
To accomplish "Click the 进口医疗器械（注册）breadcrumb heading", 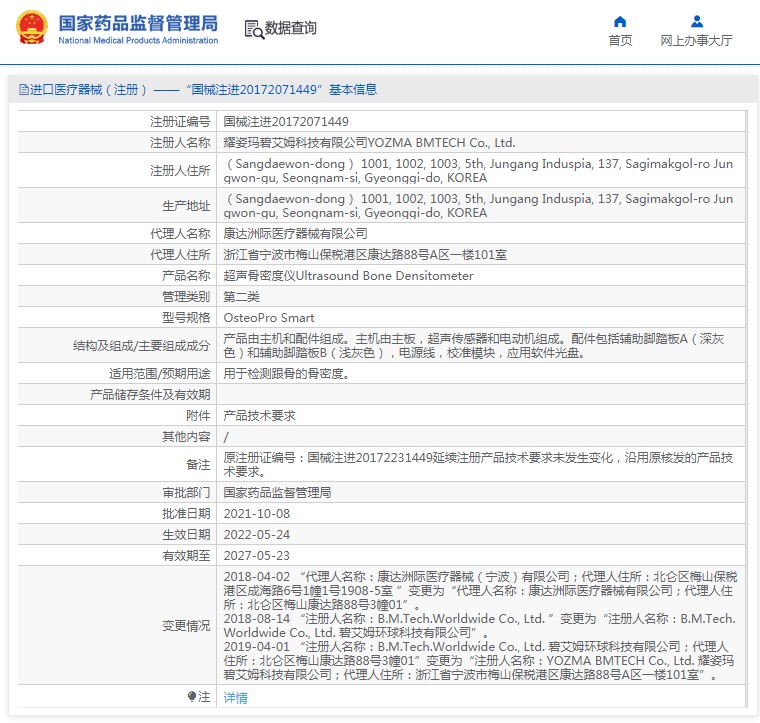I will pyautogui.click(x=88, y=90).
